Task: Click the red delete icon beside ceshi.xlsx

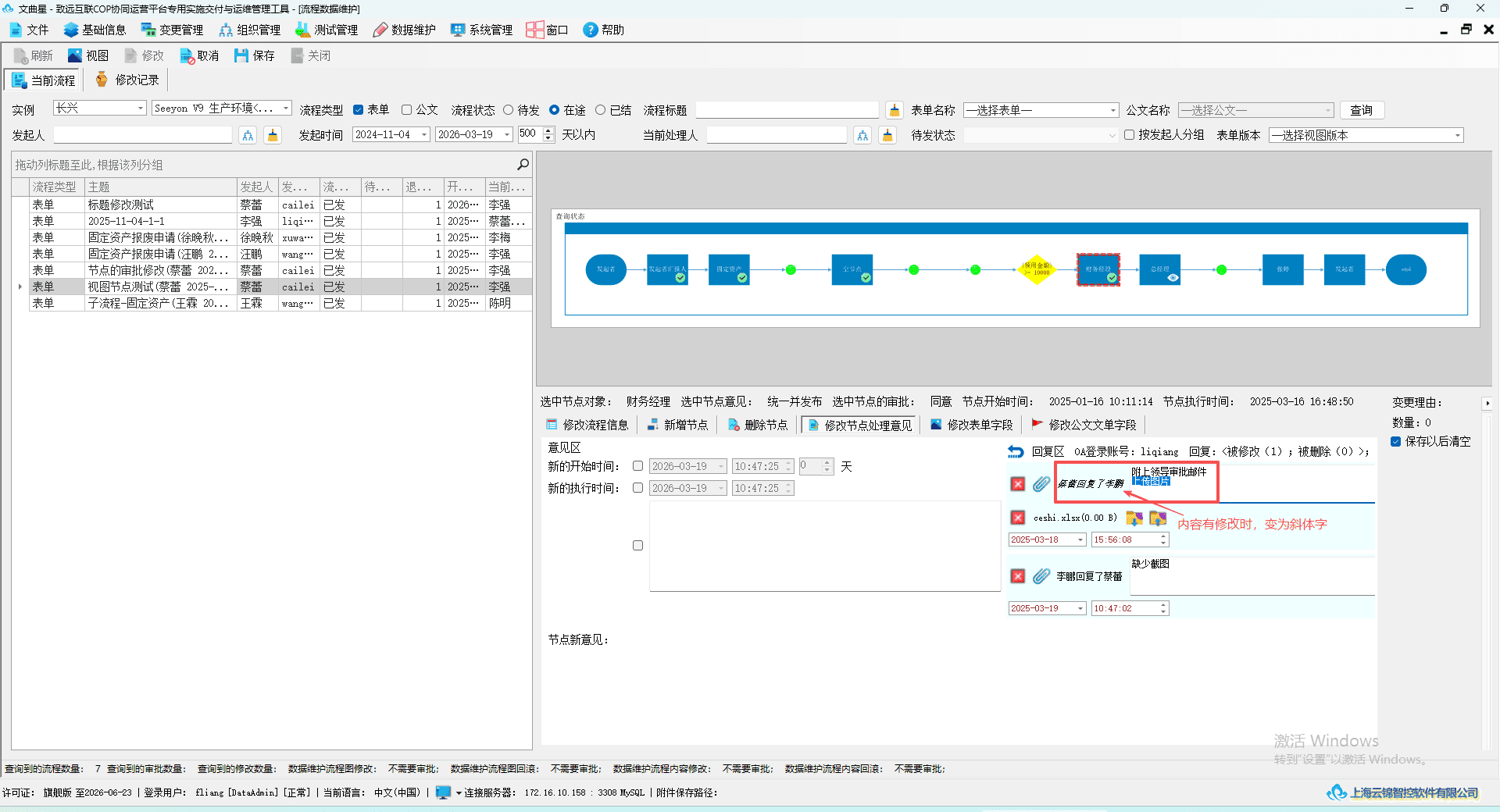Action: pos(1018,517)
